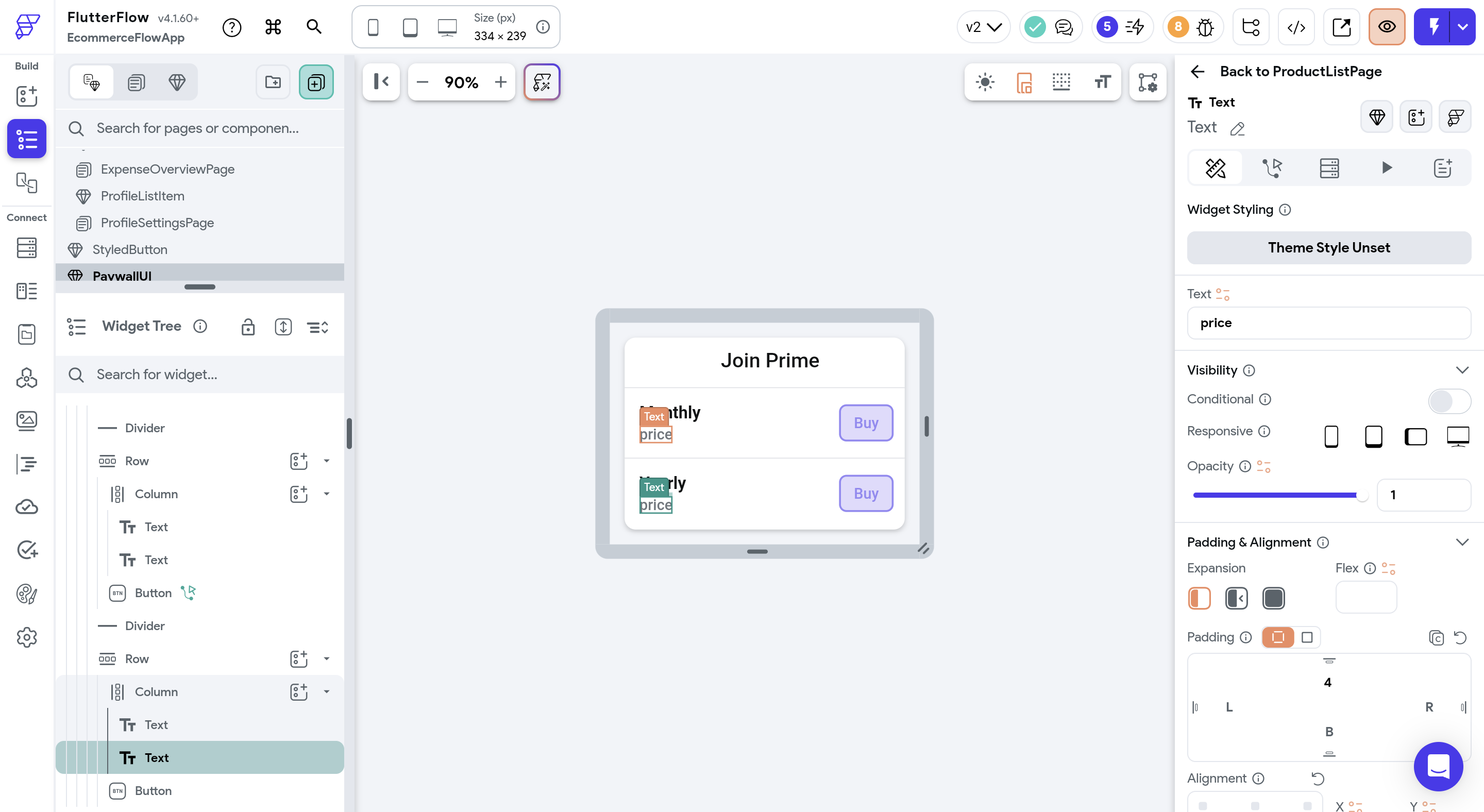
Task: Select Button with action in tree
Action: [153, 593]
